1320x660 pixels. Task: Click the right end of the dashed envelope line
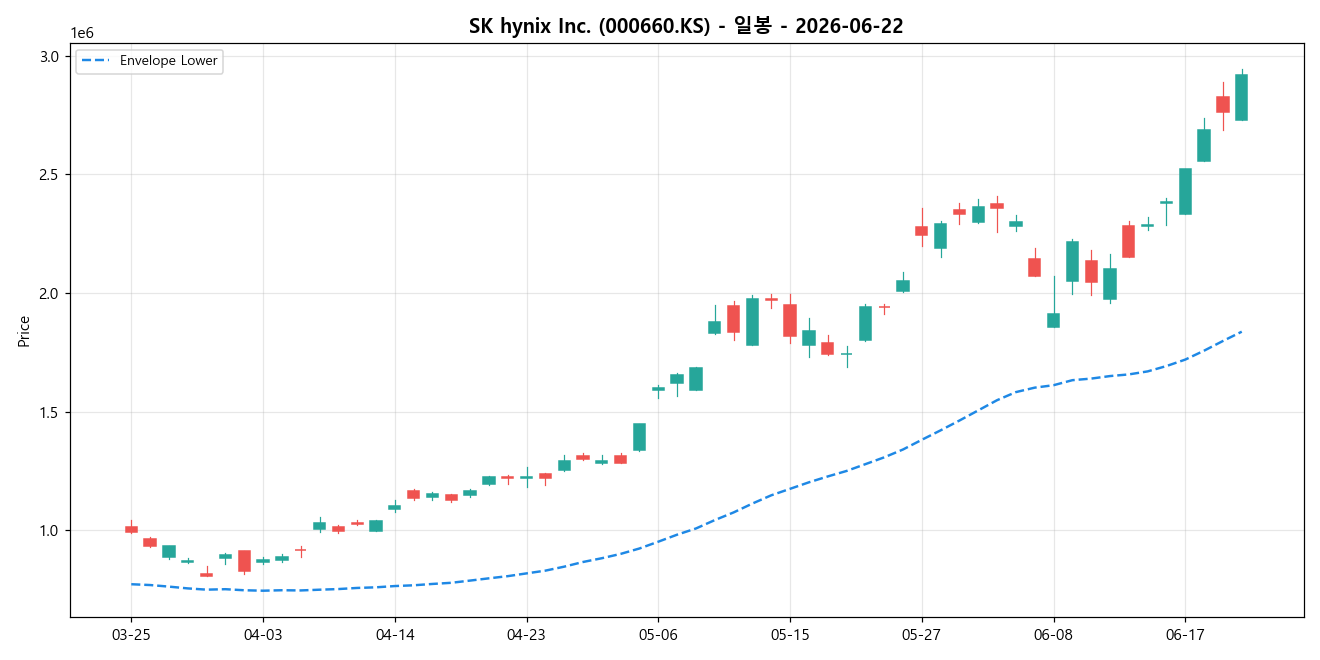pyautogui.click(x=1240, y=332)
